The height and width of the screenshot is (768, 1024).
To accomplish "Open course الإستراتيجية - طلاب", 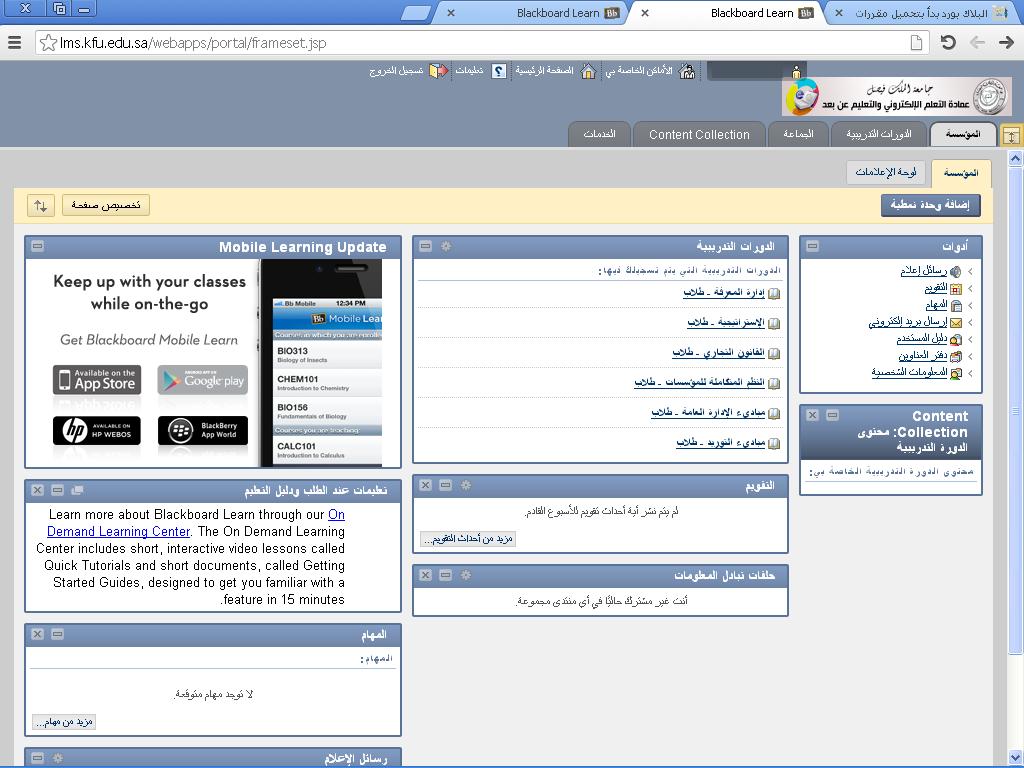I will tap(726, 323).
